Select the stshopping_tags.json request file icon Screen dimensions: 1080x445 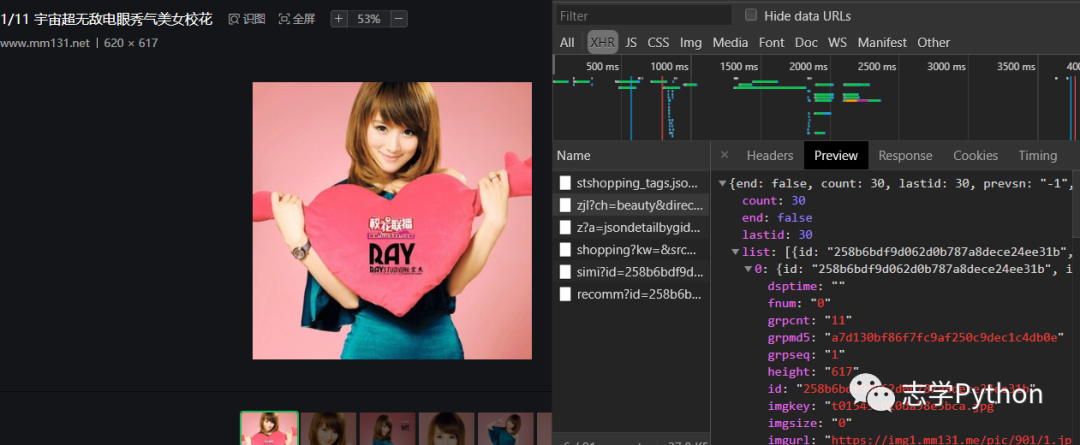[566, 183]
